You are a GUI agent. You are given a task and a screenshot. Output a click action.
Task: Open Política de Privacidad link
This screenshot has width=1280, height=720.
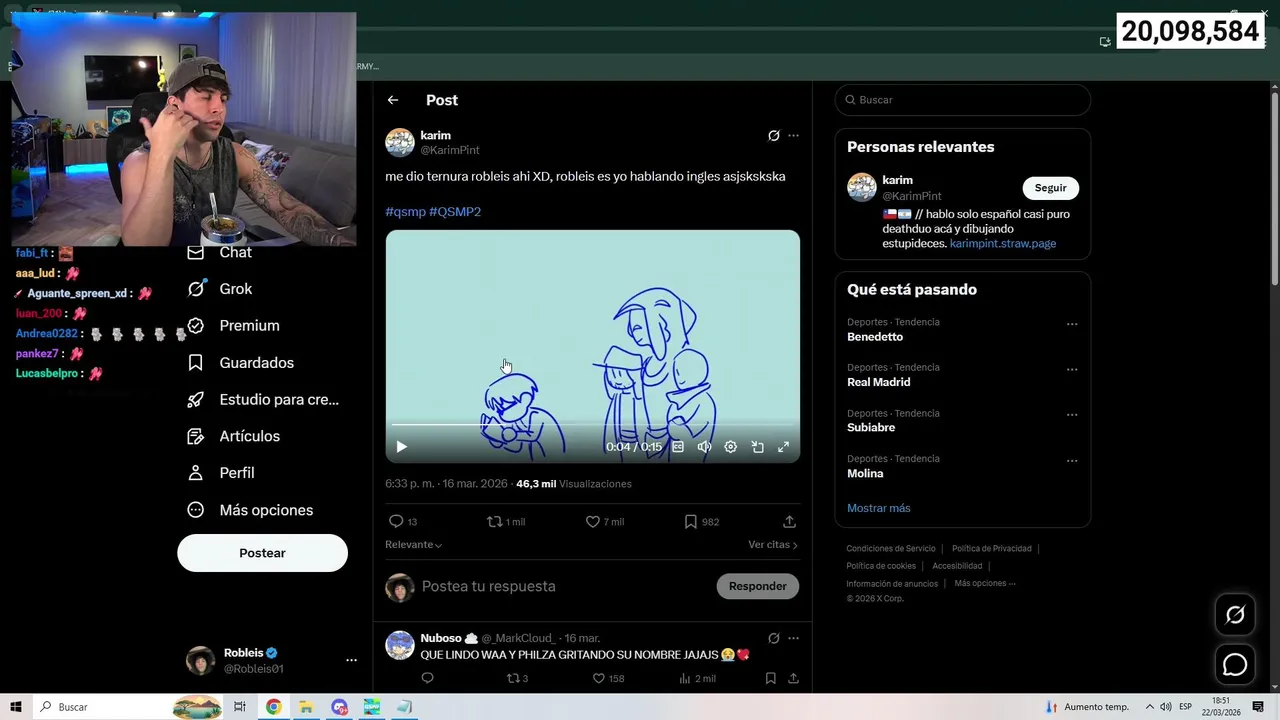click(x=992, y=548)
